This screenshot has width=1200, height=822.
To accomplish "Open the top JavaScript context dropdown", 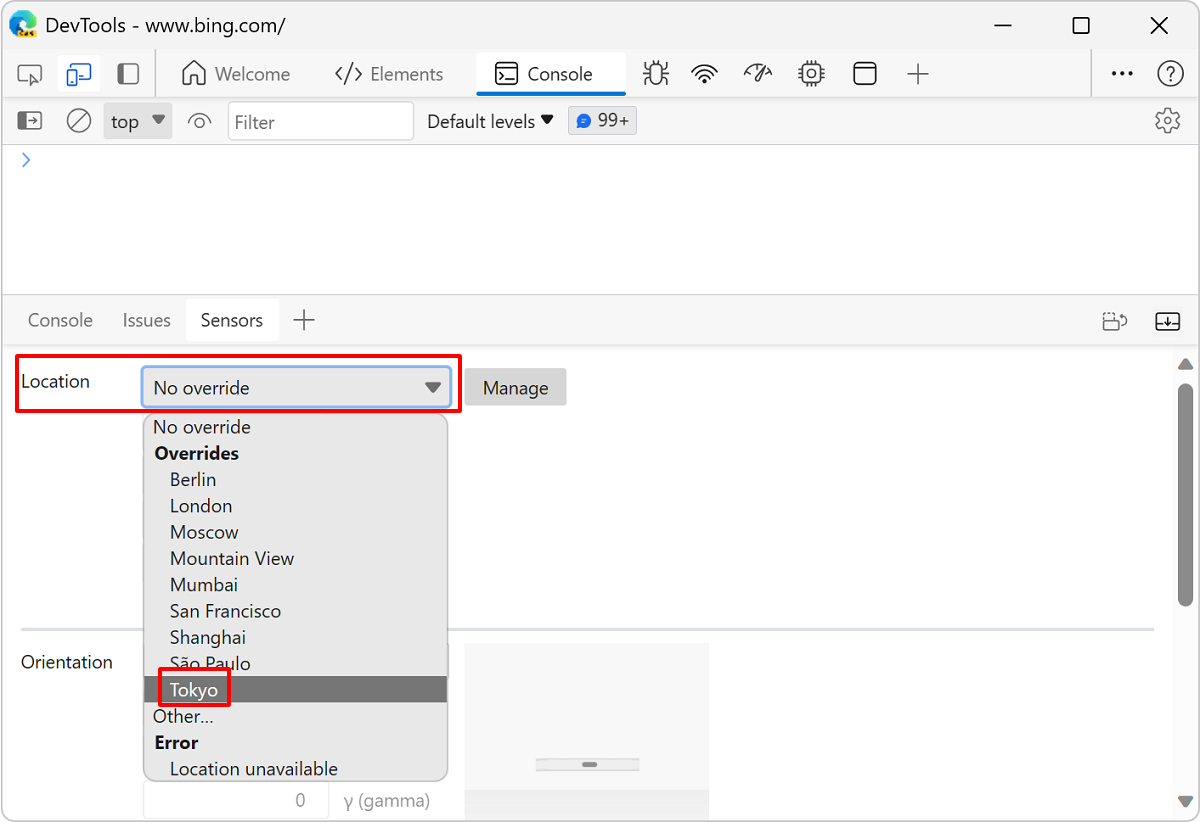I will pyautogui.click(x=138, y=121).
